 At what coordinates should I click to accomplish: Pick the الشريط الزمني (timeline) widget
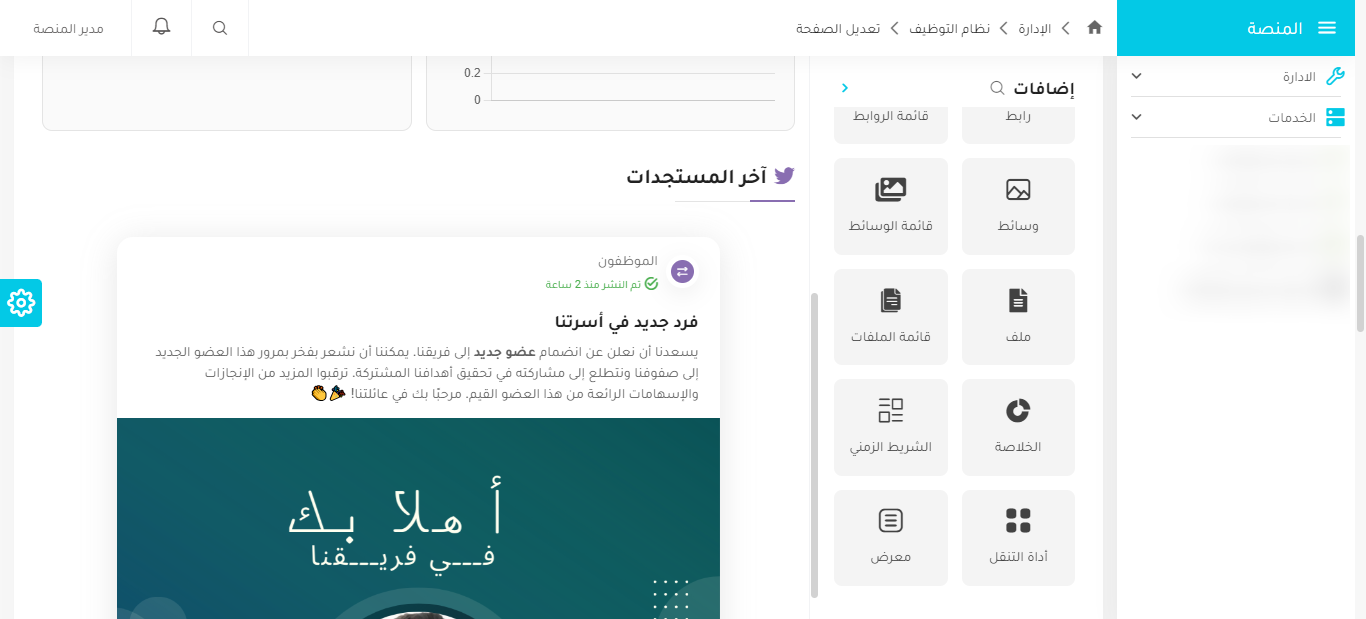pos(890,427)
